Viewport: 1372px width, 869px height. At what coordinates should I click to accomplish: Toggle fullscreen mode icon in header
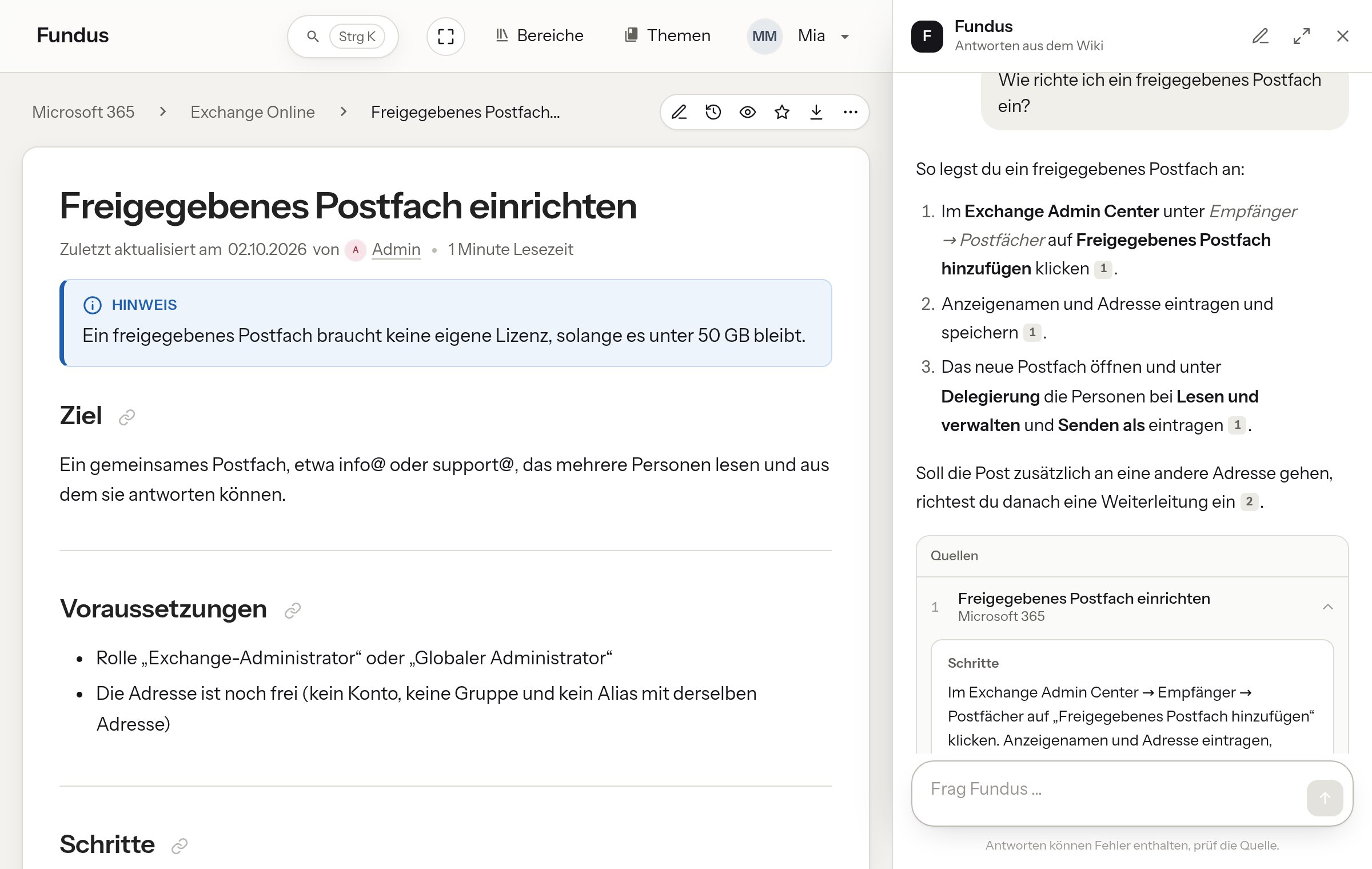[x=445, y=36]
